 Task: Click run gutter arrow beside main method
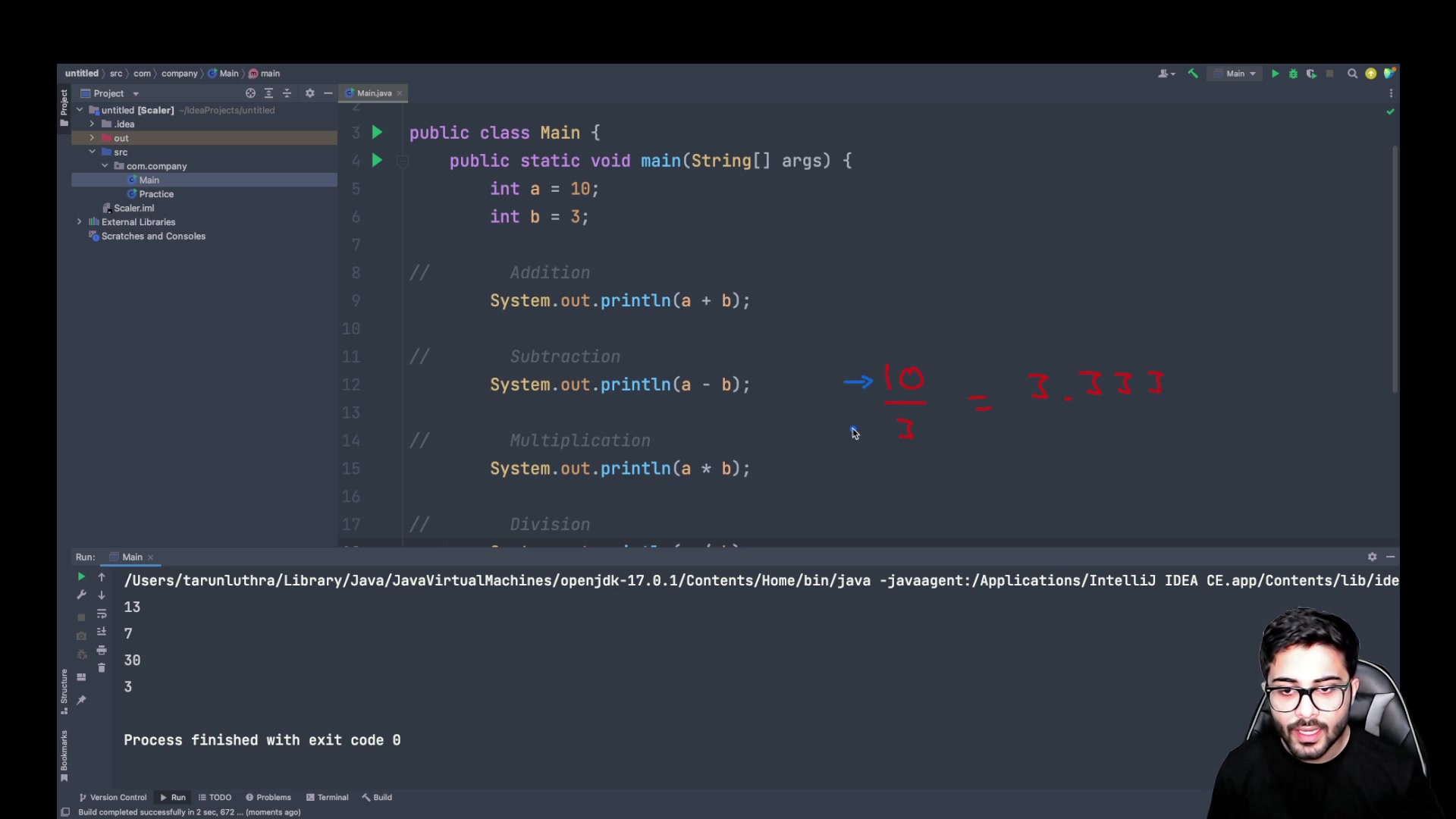click(377, 161)
